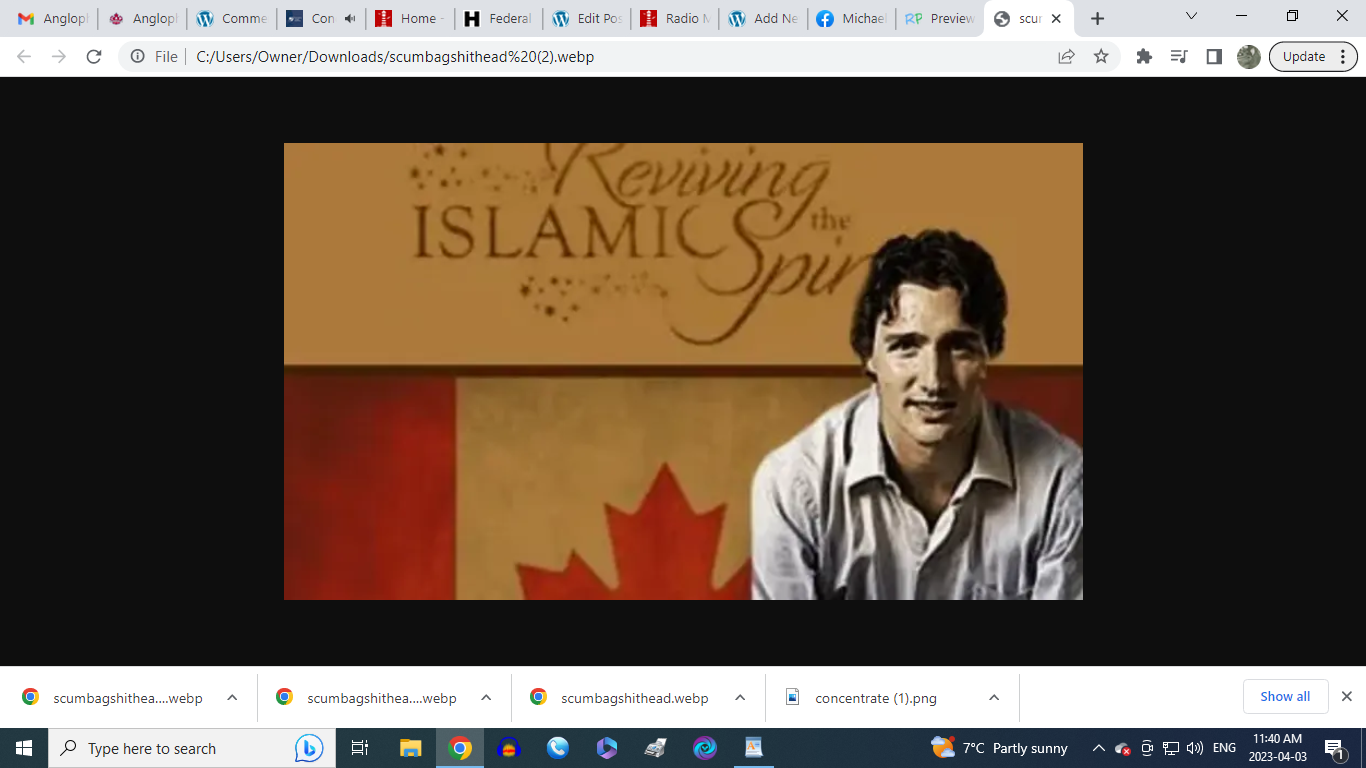This screenshot has width=1366, height=768.
Task: Click the address bar URL field
Action: (600, 57)
